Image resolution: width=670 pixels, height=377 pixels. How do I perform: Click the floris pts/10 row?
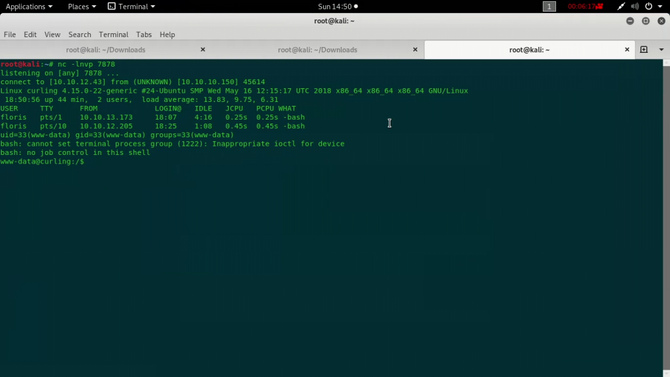click(x=153, y=126)
